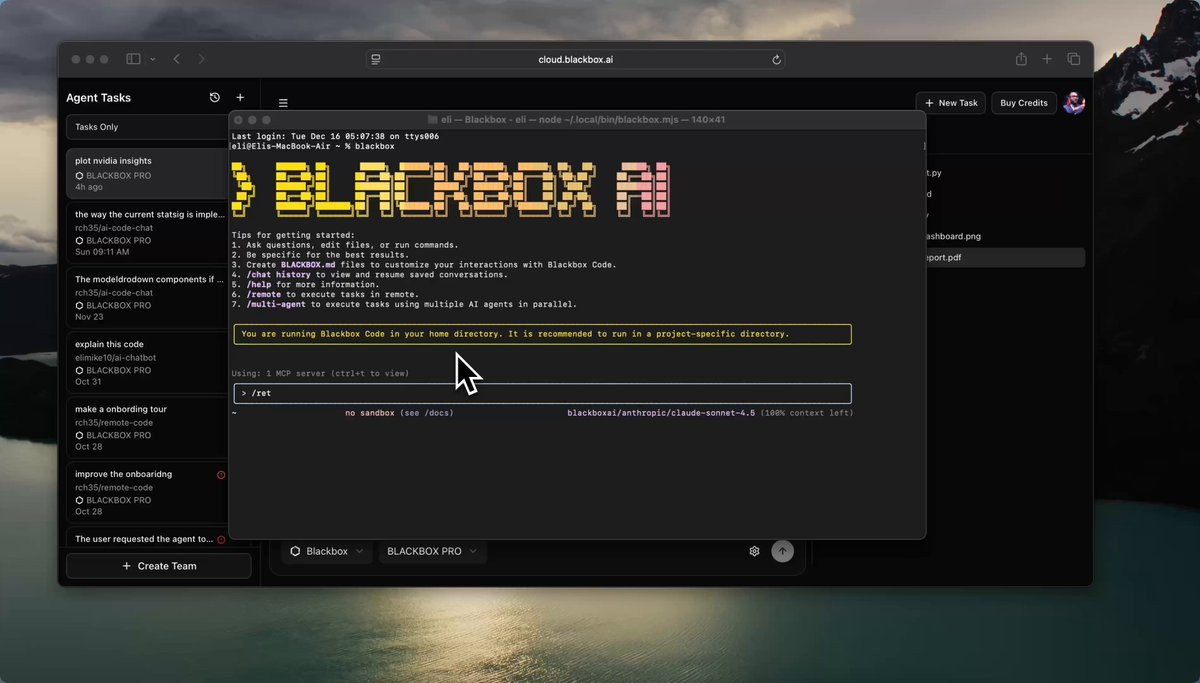This screenshot has width=1200, height=683.
Task: Click the '/help' command in tips
Action: [x=259, y=284]
